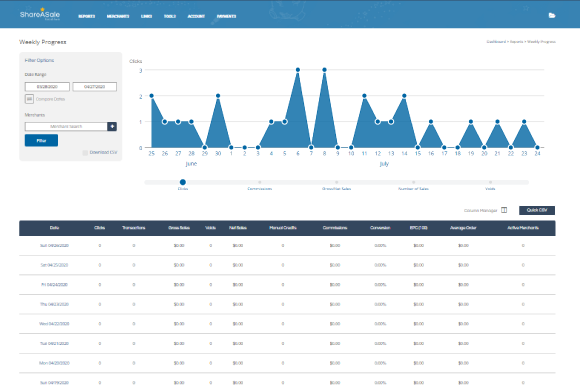Click the Compare Dates calendar icon

(29, 99)
